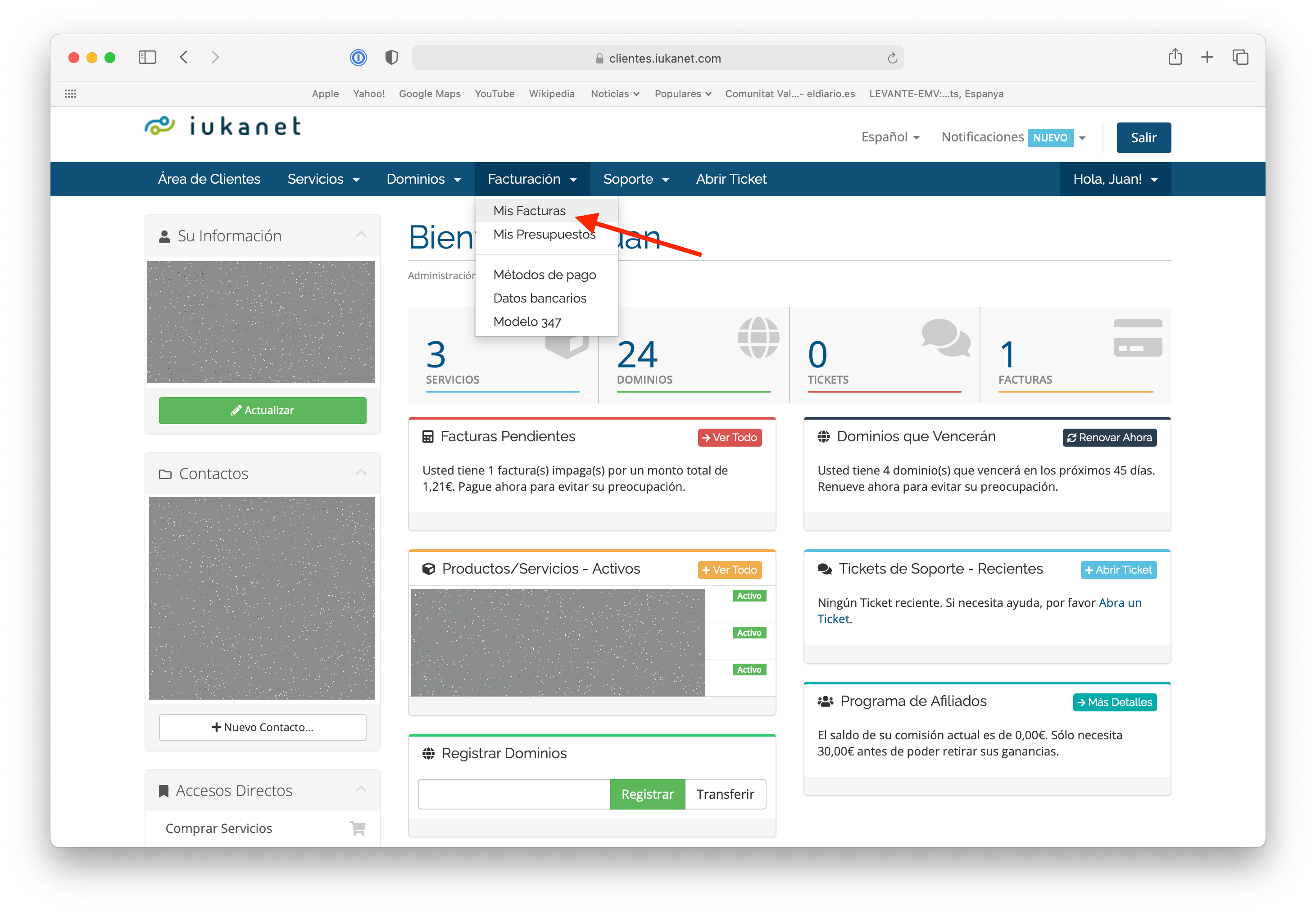Click the chat icon of Tickets de Soporte
The height and width of the screenshot is (914, 1316).
click(x=825, y=569)
